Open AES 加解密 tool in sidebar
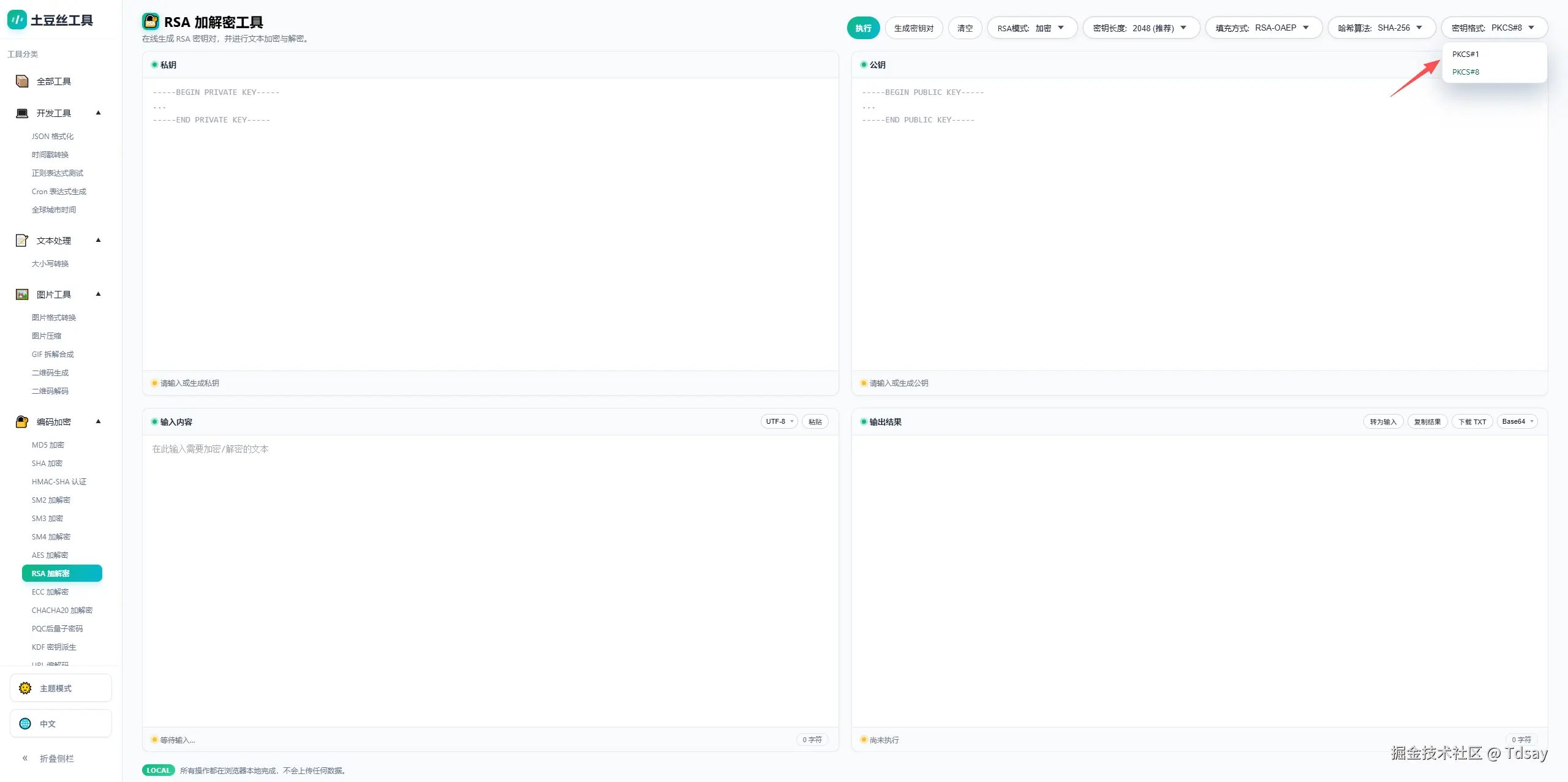 pos(50,555)
